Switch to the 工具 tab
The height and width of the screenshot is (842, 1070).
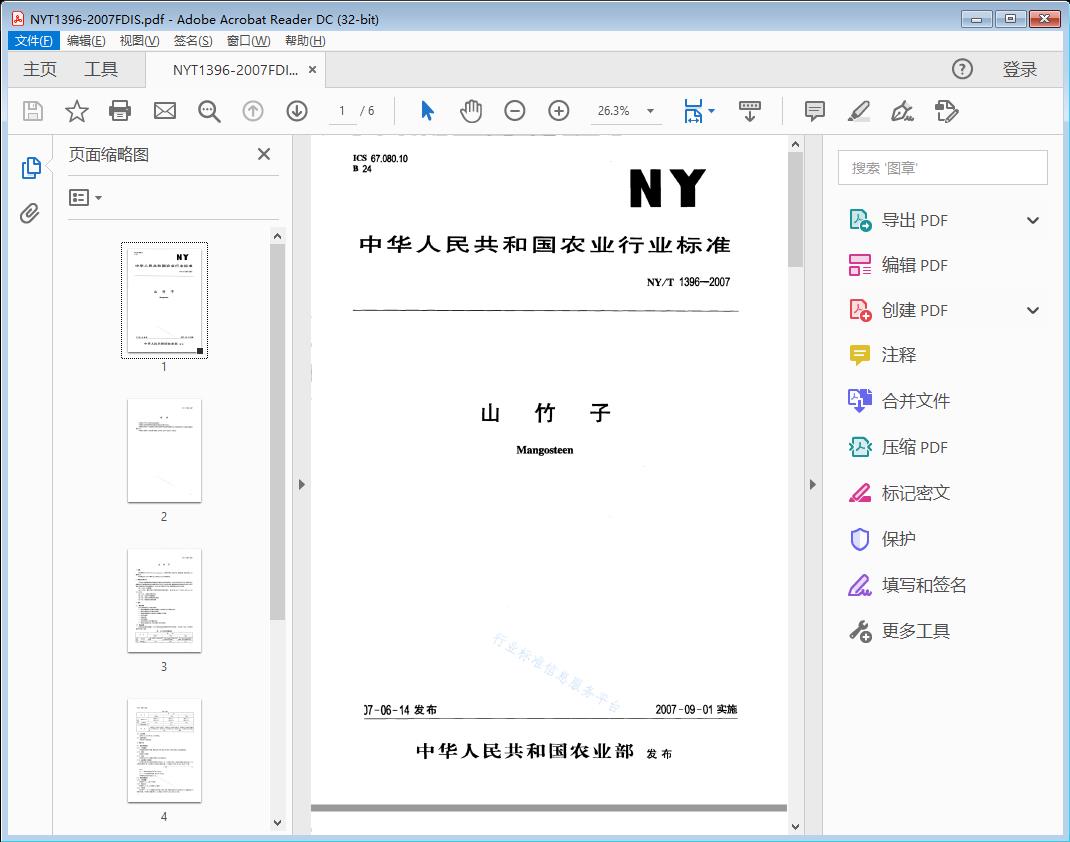(x=101, y=69)
